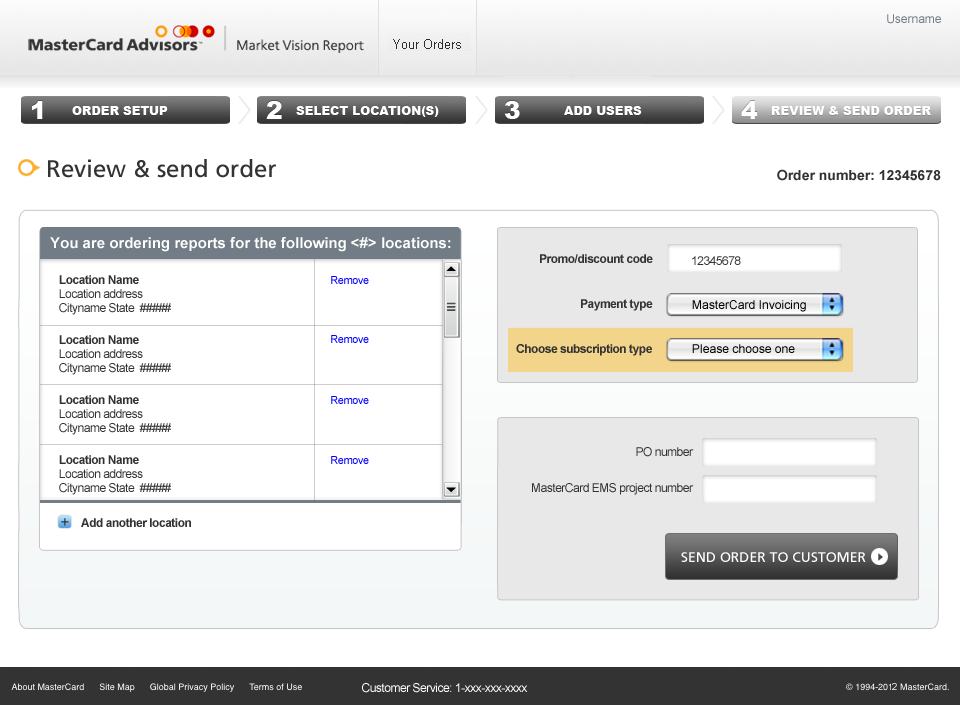Return to step 3 Add Users
Image resolution: width=960 pixels, height=705 pixels.
599,110
